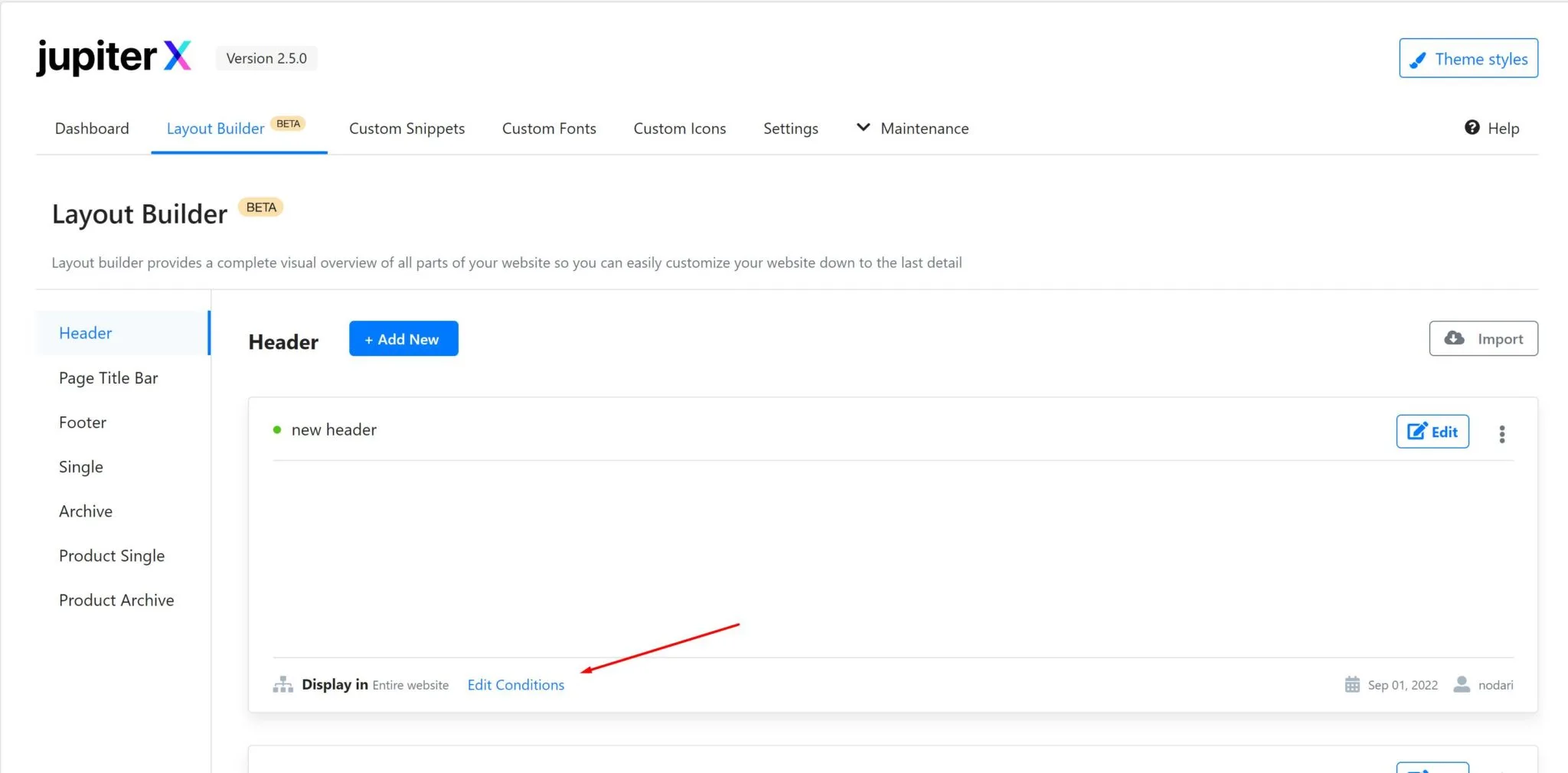The width and height of the screenshot is (1568, 773).
Task: Click the calendar icon beside Sep 01, 2022
Action: (x=1352, y=684)
